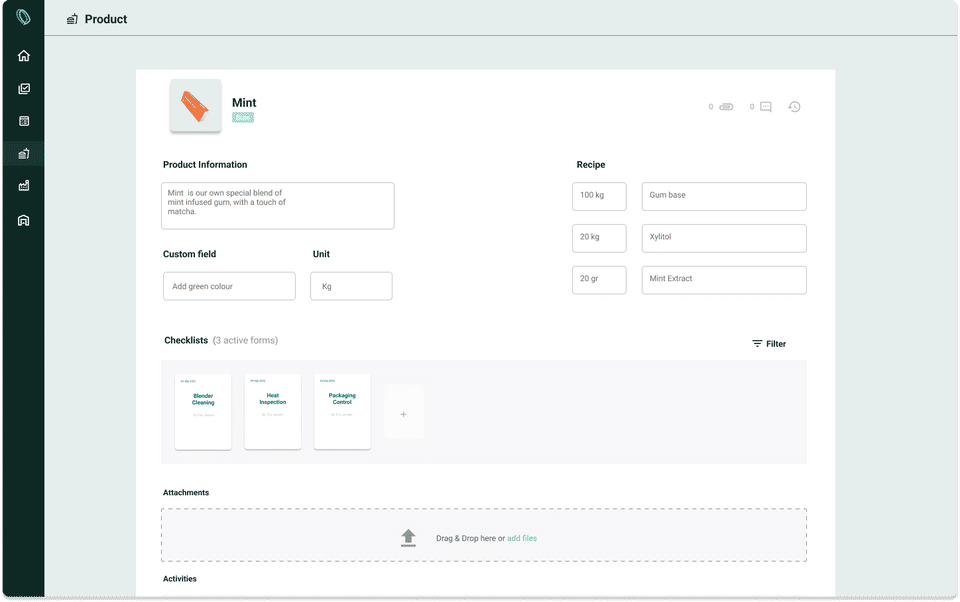960x602 pixels.
Task: Open the factory production sidebar icon
Action: click(24, 186)
